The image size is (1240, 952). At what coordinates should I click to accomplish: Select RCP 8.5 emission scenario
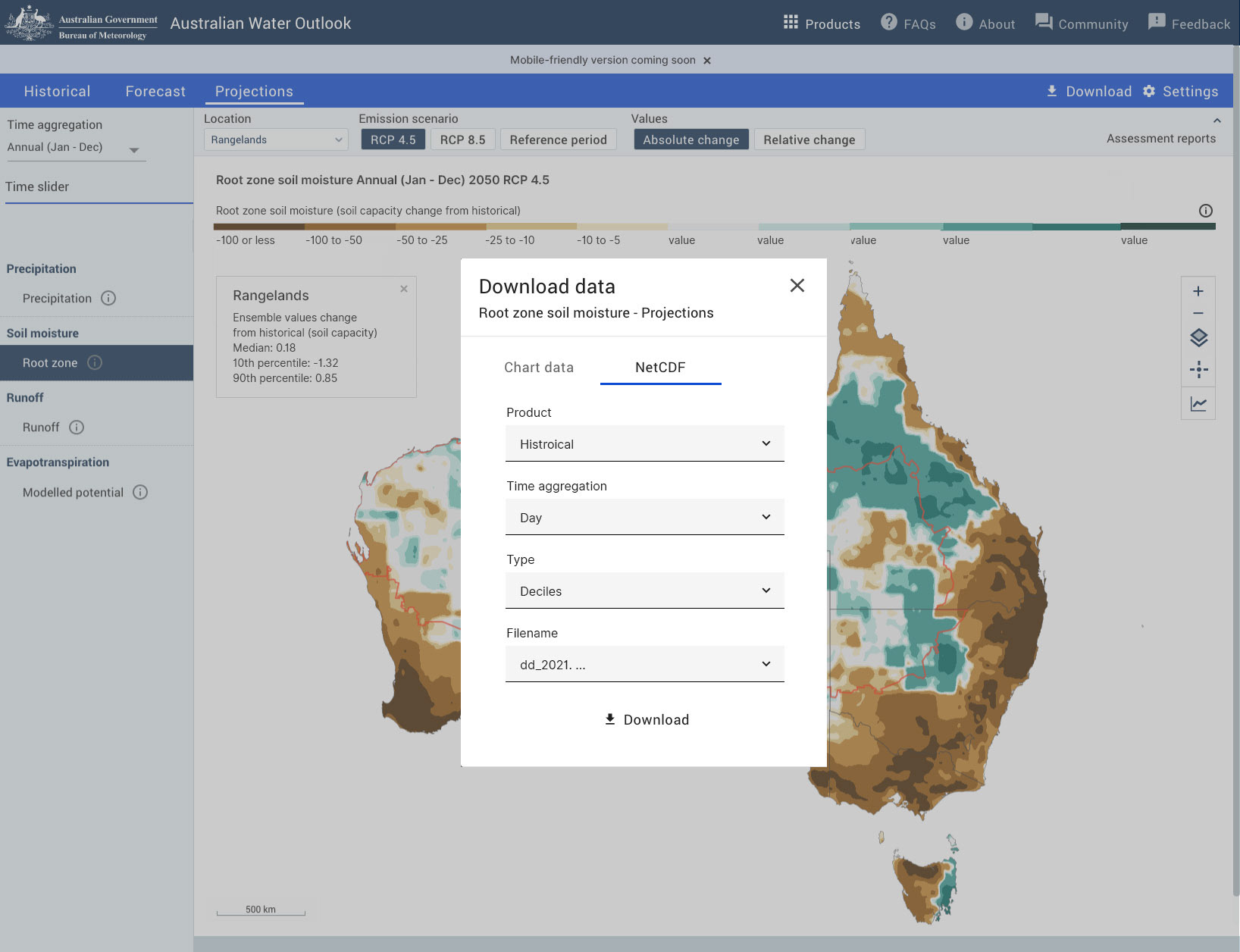pyautogui.click(x=462, y=139)
